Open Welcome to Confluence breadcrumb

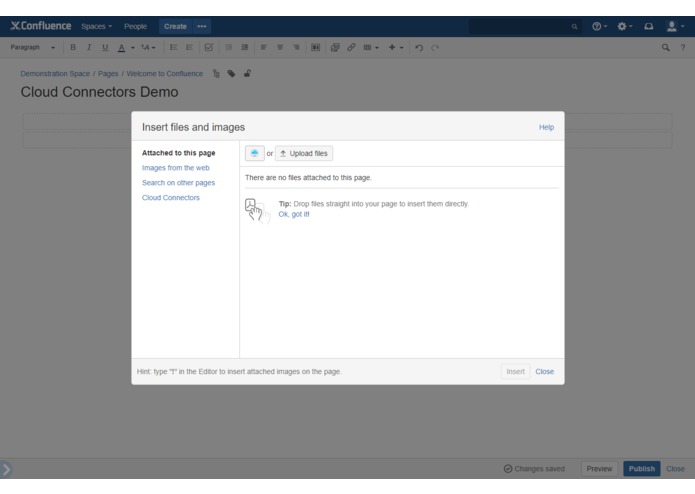point(164,74)
